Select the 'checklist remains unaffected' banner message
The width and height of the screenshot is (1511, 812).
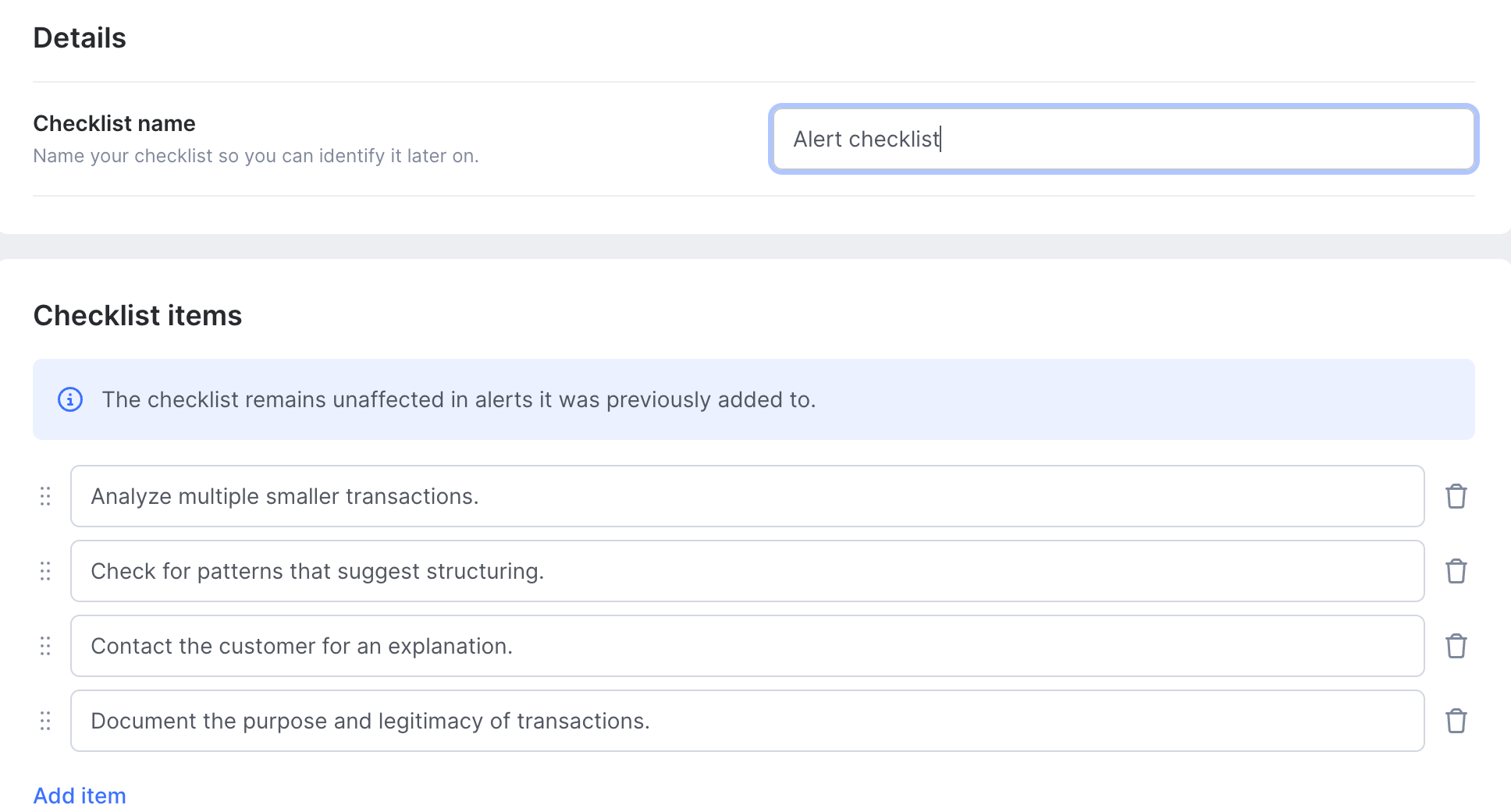(x=459, y=399)
